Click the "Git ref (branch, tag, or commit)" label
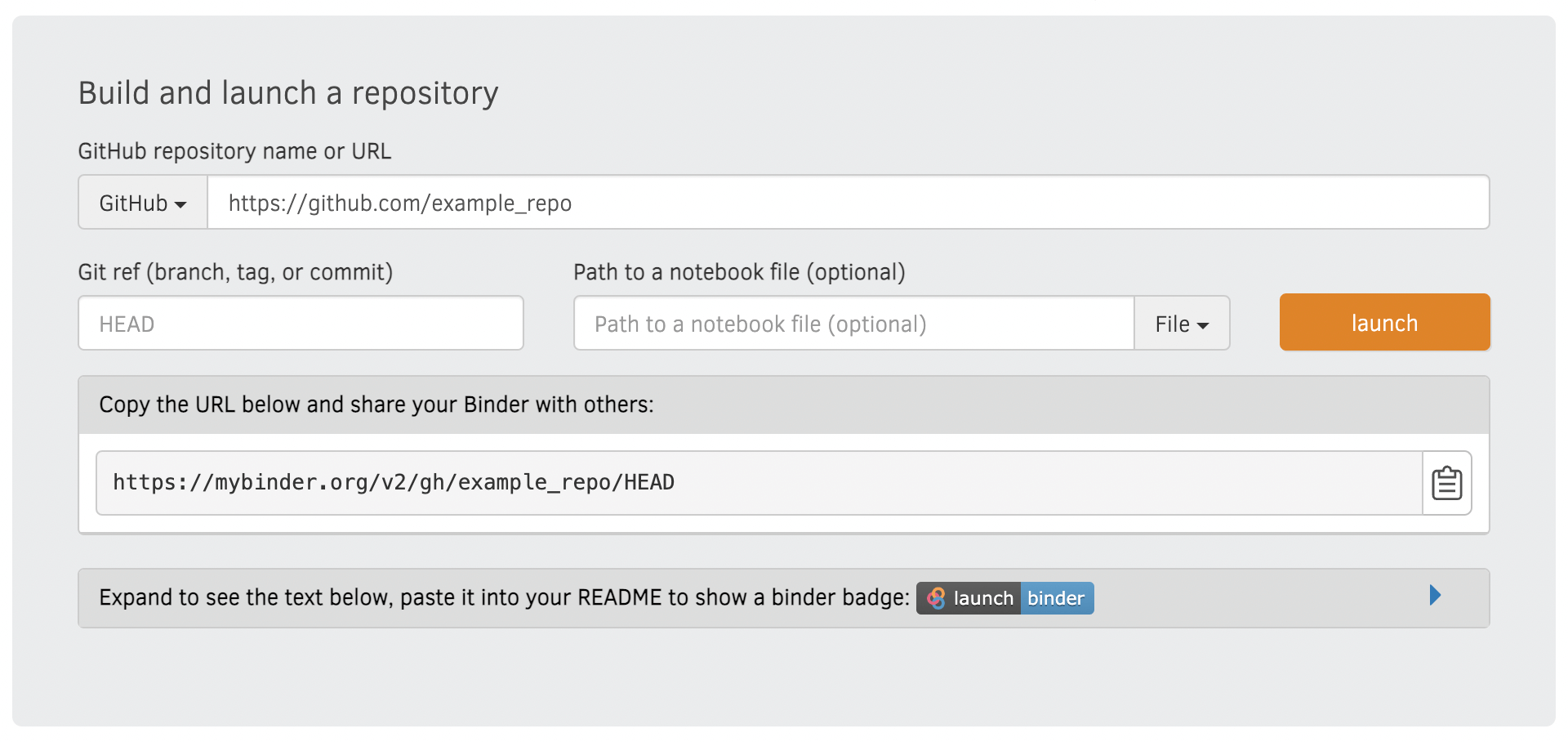 (x=235, y=272)
